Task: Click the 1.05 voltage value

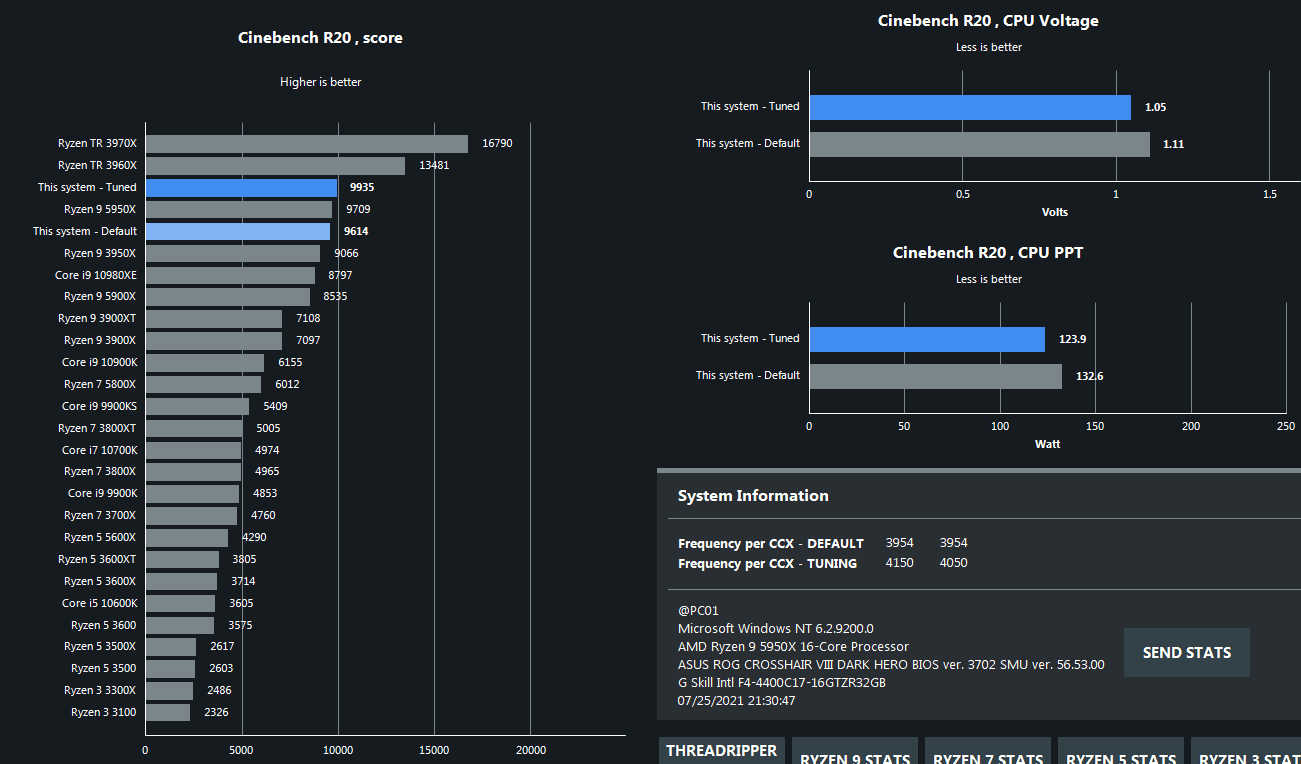Action: point(1155,107)
